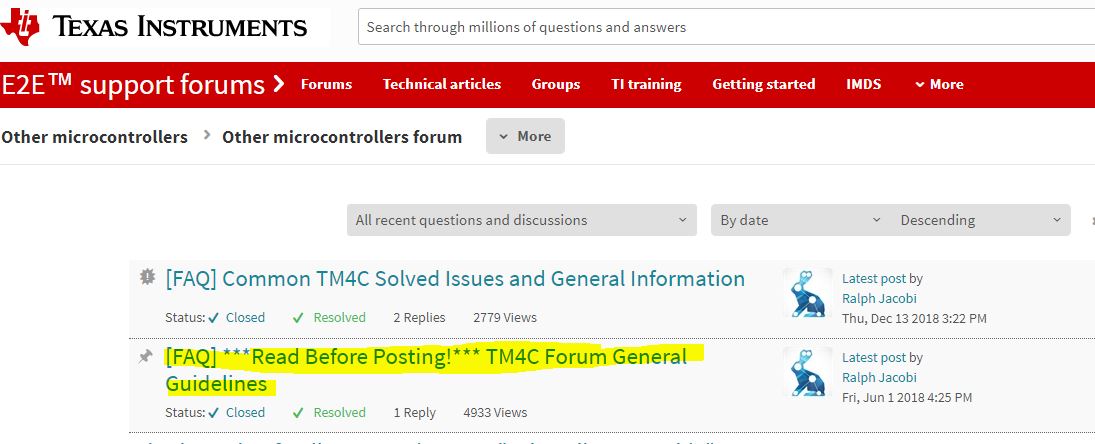Viewport: 1095px width, 444px height.
Task: Open Common TM4C Solved Issues thread link
Action: click(x=455, y=279)
